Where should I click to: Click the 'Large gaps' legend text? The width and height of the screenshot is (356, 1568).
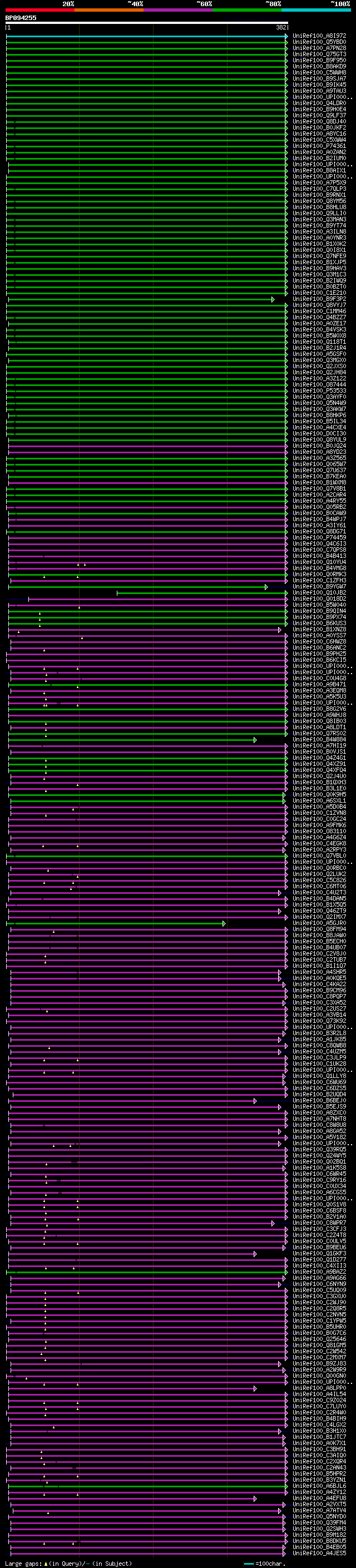[x=23, y=1563]
